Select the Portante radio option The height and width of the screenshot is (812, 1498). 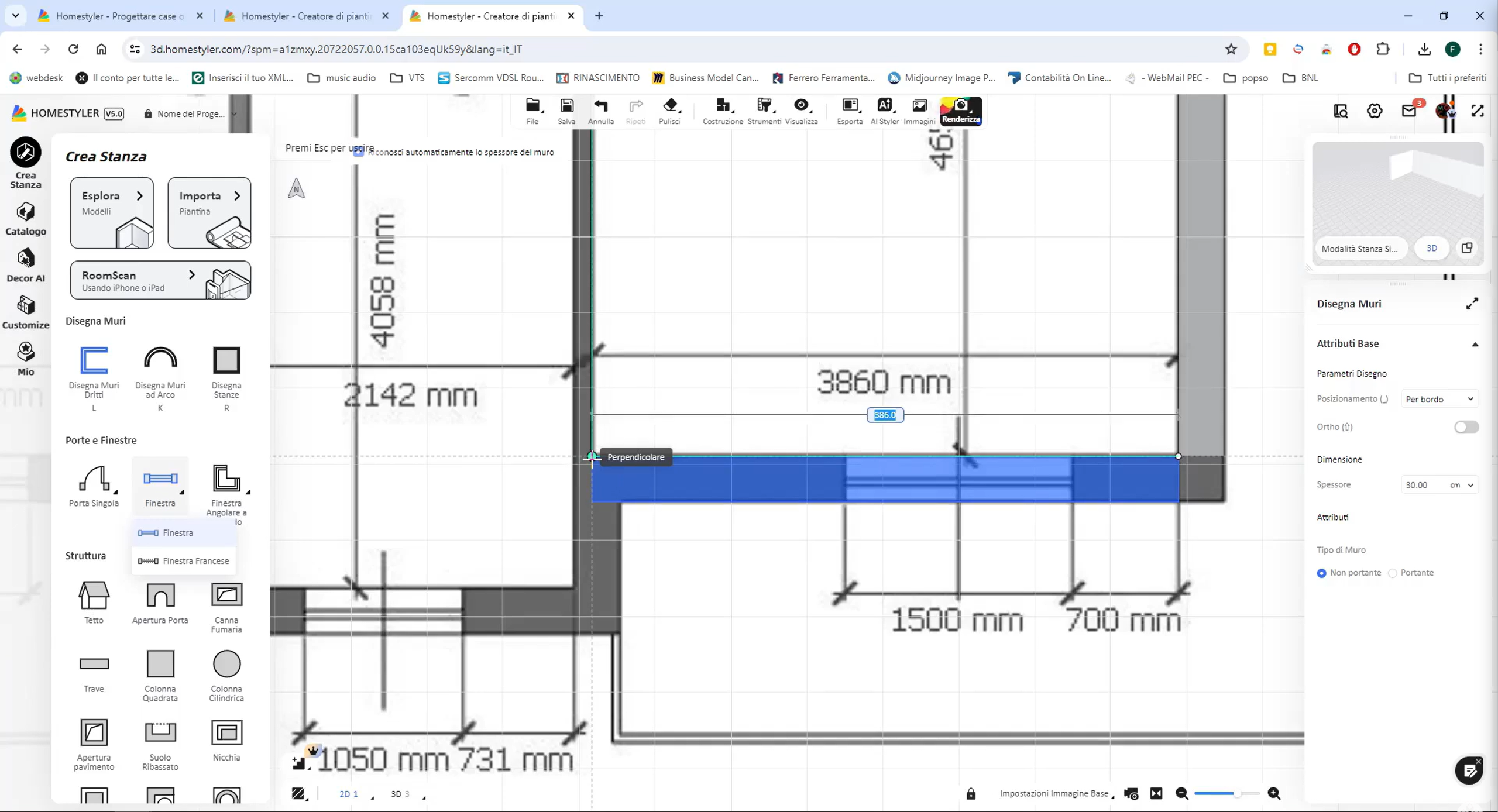[x=1393, y=573]
